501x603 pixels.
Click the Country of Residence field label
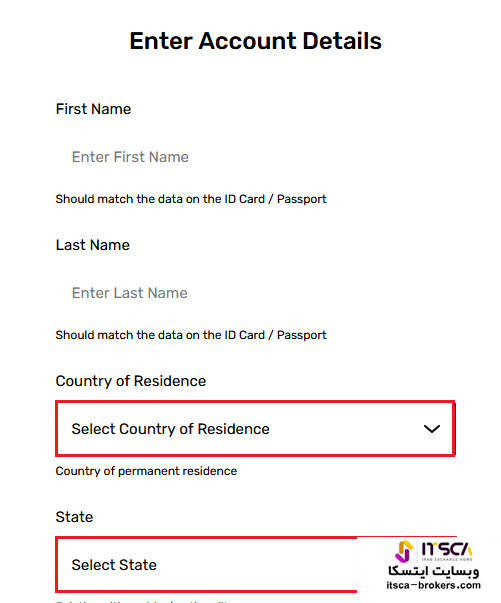pyautogui.click(x=131, y=381)
